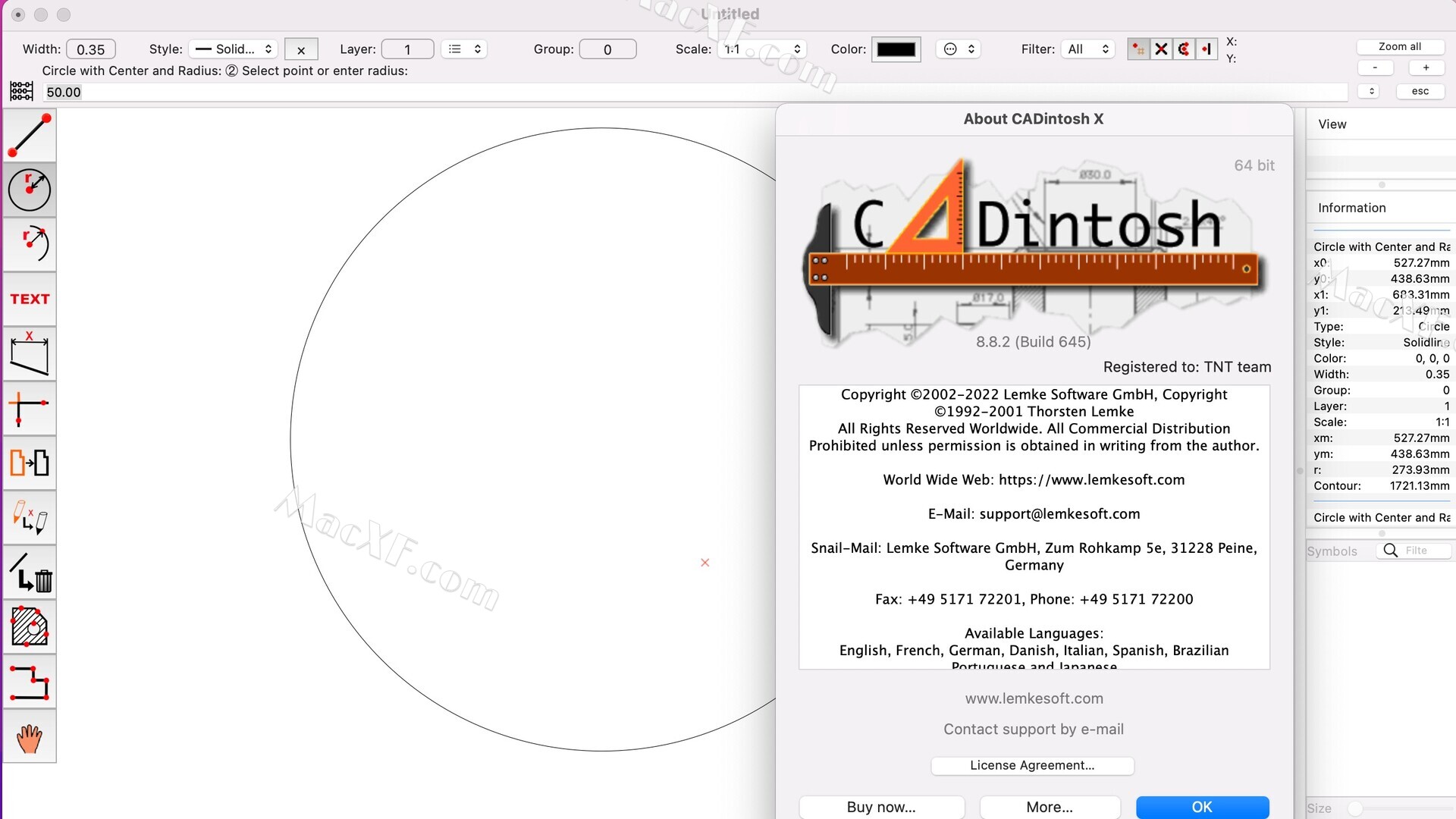Toggle the endpoint snap icon
The width and height of the screenshot is (1456, 819).
point(1207,49)
